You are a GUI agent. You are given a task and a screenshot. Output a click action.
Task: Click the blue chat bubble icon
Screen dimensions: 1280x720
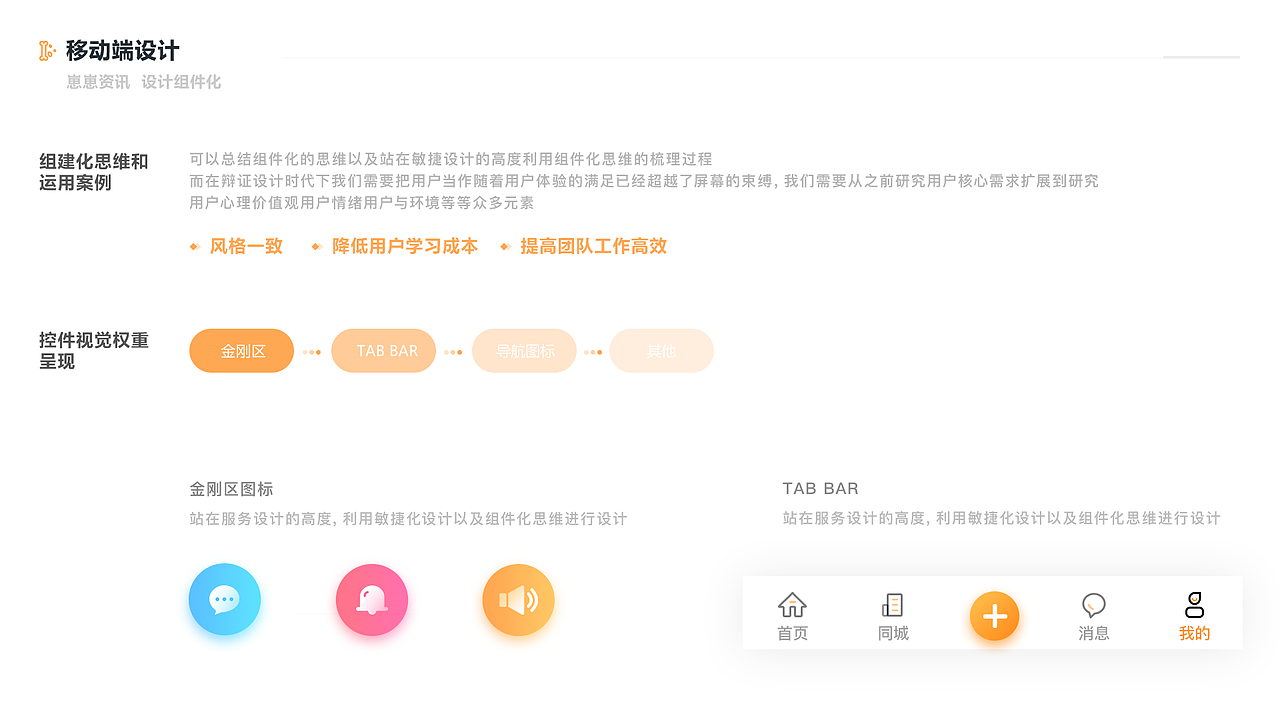pyautogui.click(x=224, y=599)
